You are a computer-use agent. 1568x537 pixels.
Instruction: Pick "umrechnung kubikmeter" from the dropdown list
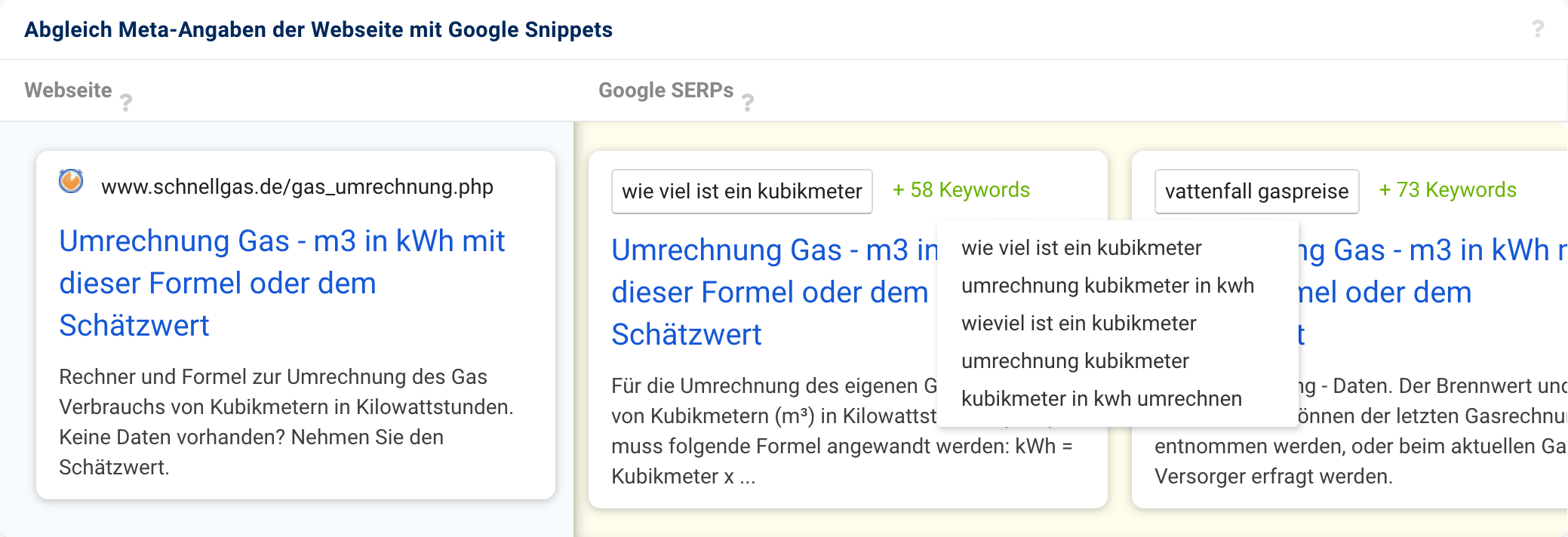(x=1075, y=361)
